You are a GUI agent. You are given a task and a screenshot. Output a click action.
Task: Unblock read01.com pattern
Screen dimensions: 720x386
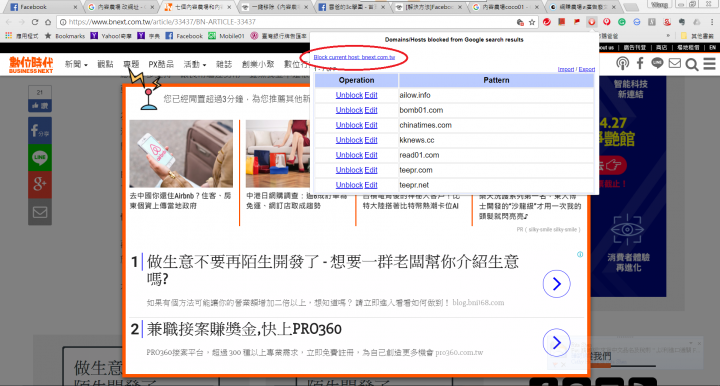pyautogui.click(x=349, y=155)
